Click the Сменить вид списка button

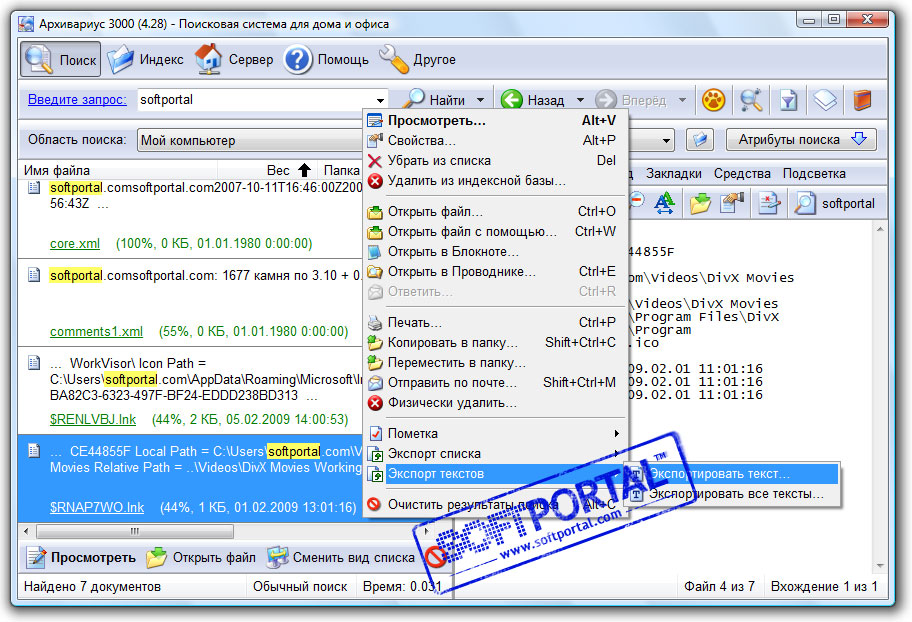coord(341,557)
